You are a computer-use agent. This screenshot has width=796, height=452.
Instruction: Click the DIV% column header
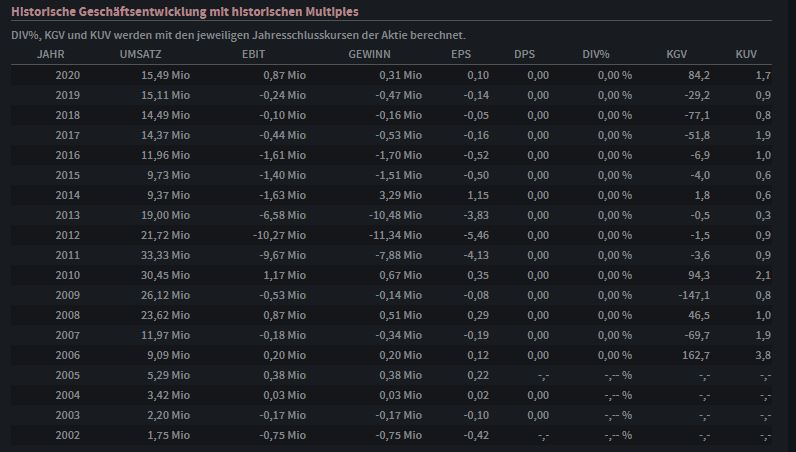click(596, 54)
